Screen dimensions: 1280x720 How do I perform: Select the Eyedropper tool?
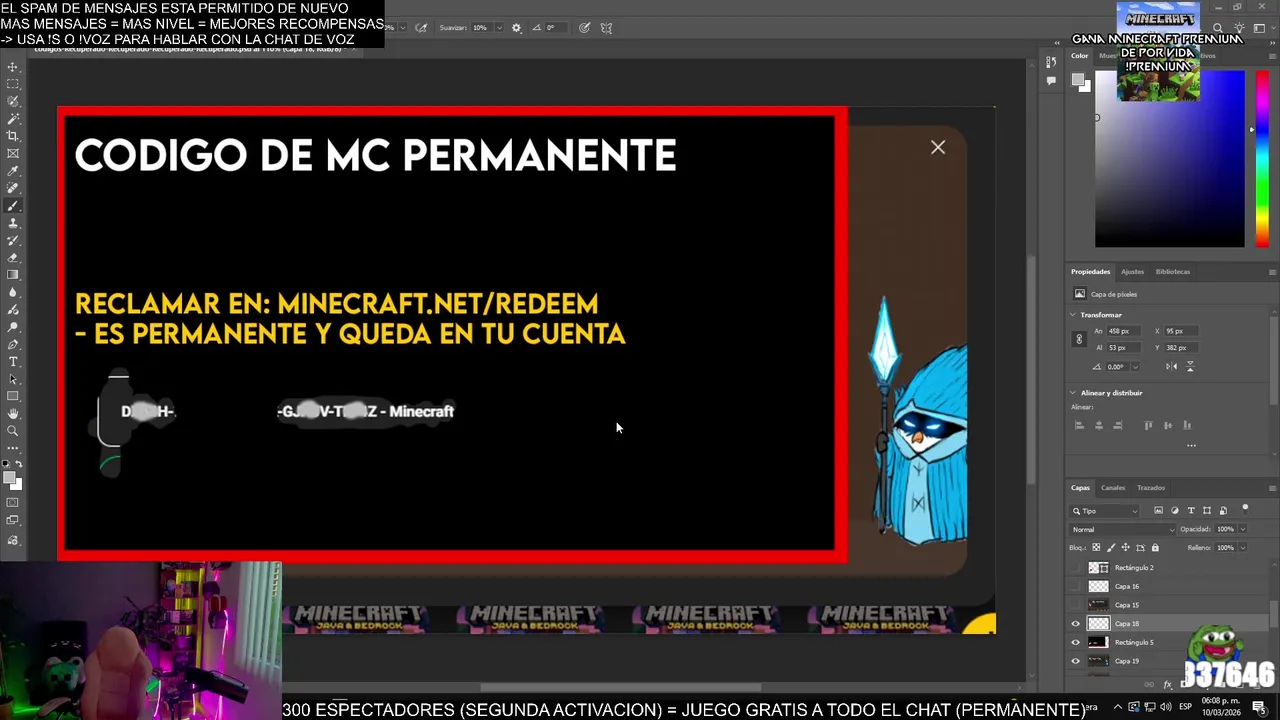point(13,171)
